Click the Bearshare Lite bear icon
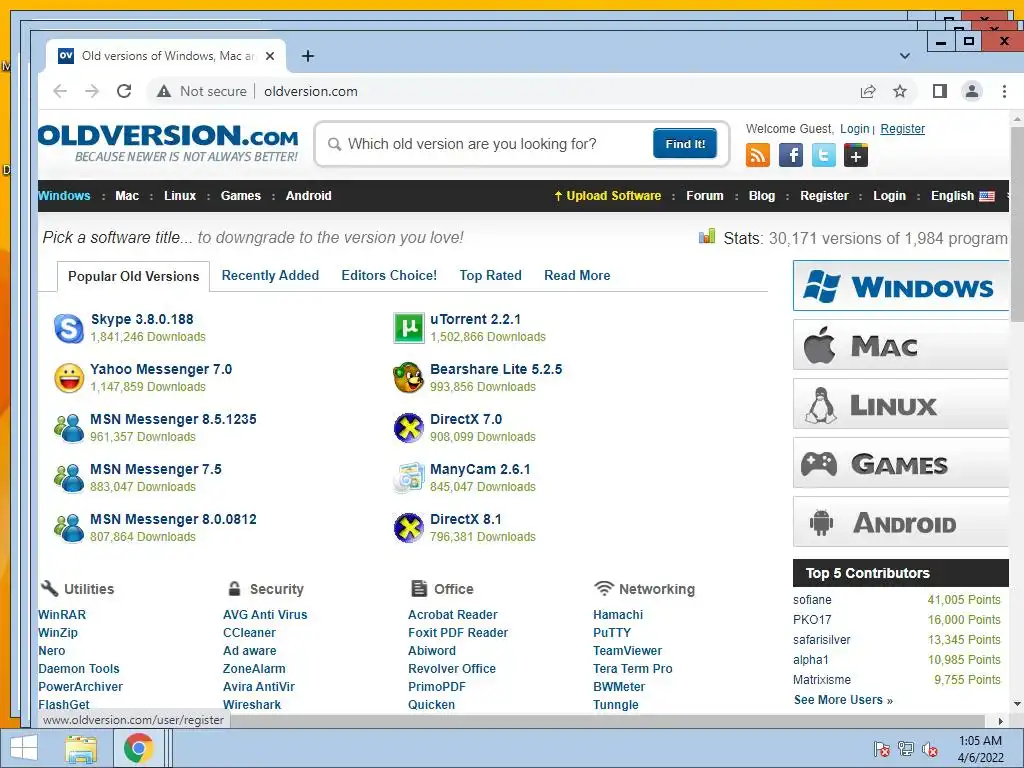The width and height of the screenshot is (1024, 768). coord(409,378)
